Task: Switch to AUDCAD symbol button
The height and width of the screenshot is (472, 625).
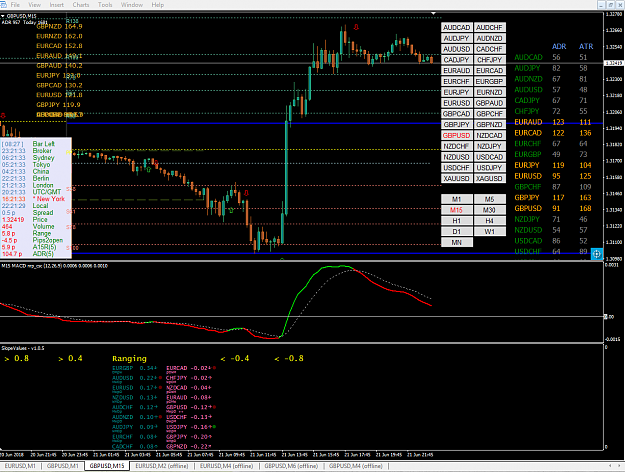Action: click(x=457, y=28)
